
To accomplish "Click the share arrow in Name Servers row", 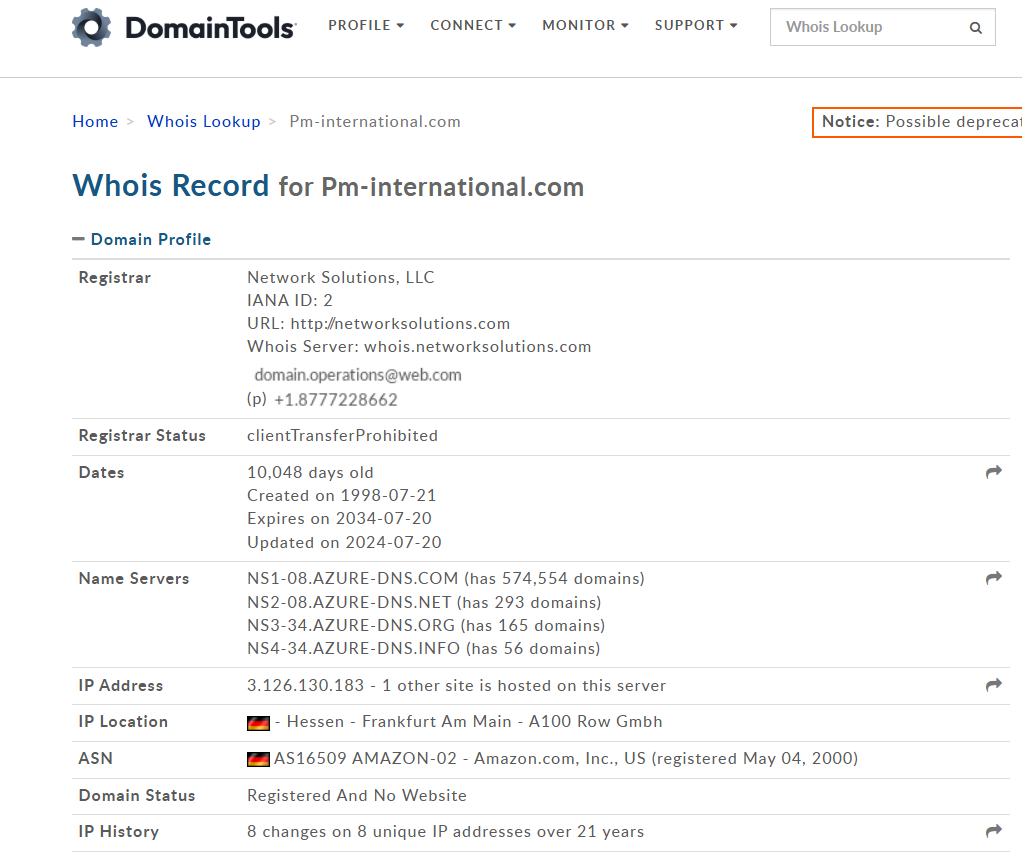I will [x=993, y=578].
